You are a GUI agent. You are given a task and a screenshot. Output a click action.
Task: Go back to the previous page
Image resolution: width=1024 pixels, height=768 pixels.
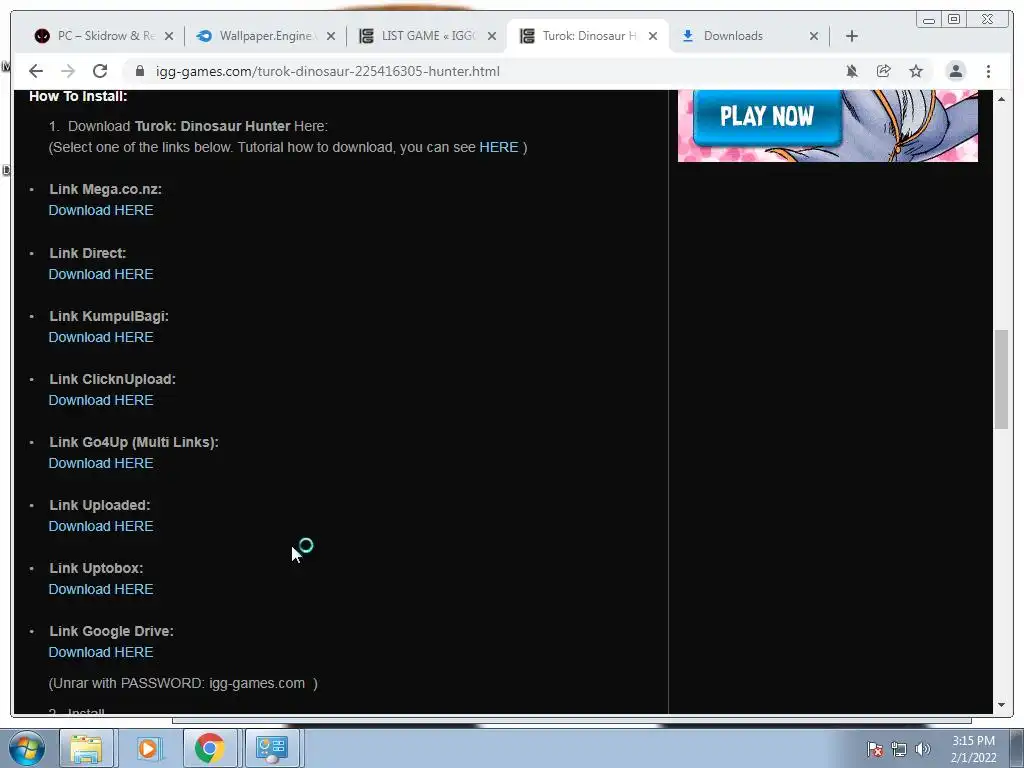(x=36, y=71)
